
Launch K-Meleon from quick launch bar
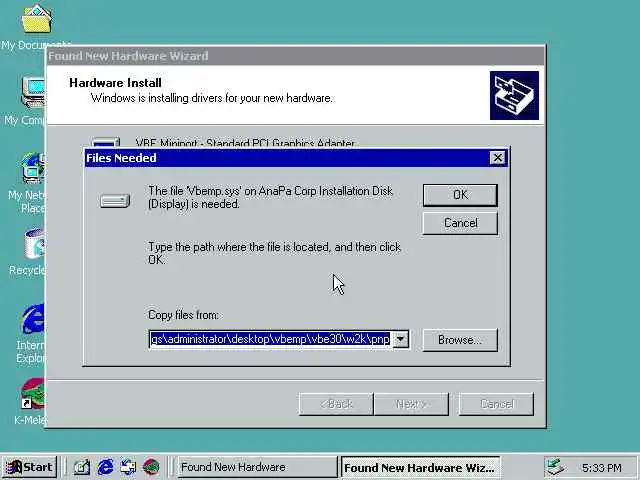(151, 467)
